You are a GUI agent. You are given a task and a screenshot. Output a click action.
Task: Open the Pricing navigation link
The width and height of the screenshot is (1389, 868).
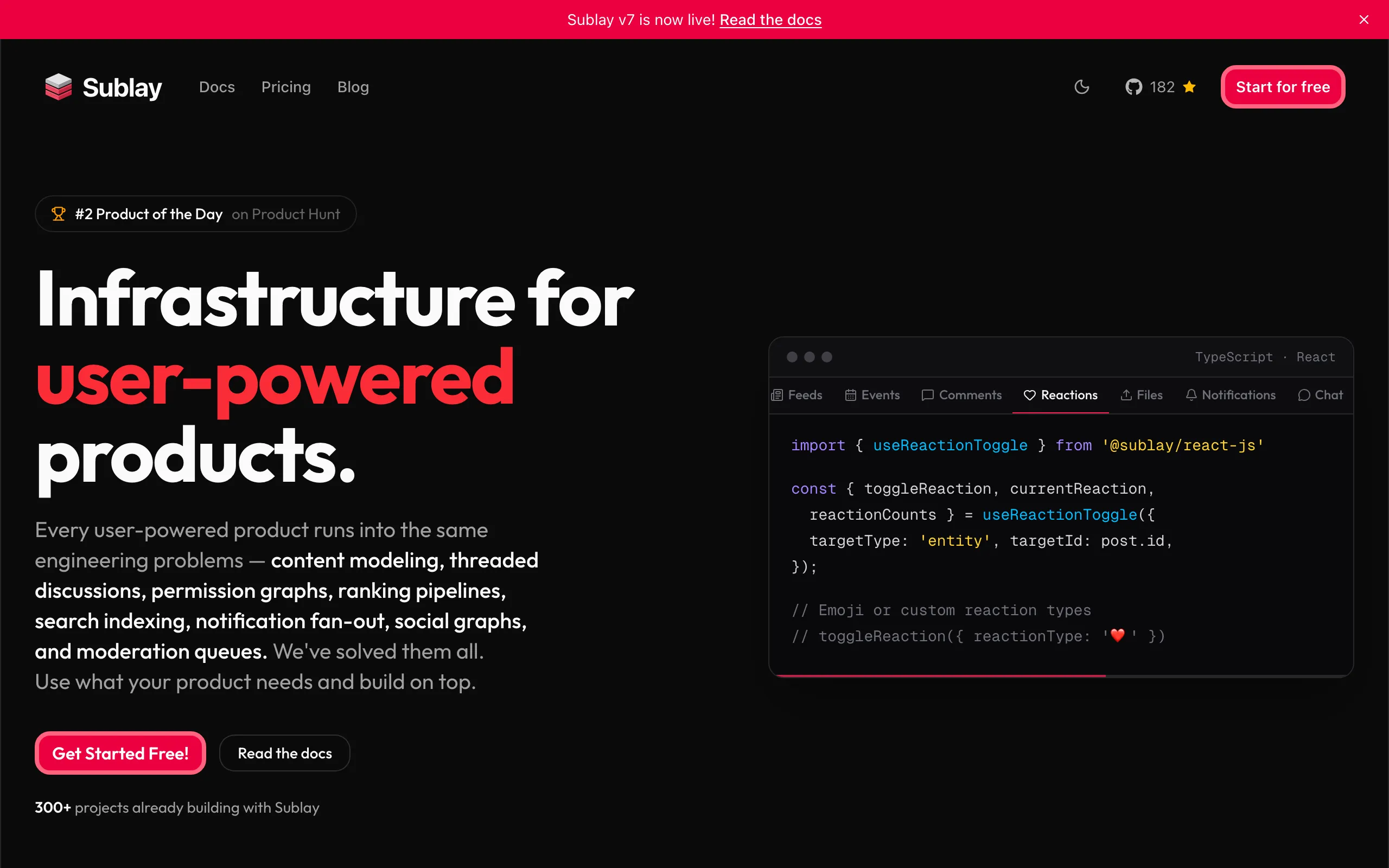[x=286, y=87]
